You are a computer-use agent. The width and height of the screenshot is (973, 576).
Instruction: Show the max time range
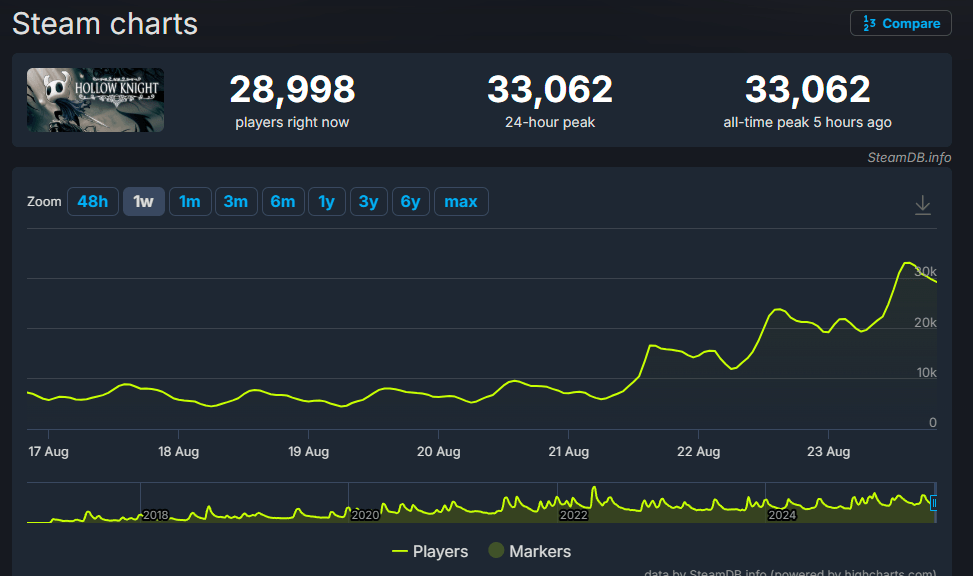[x=460, y=202]
